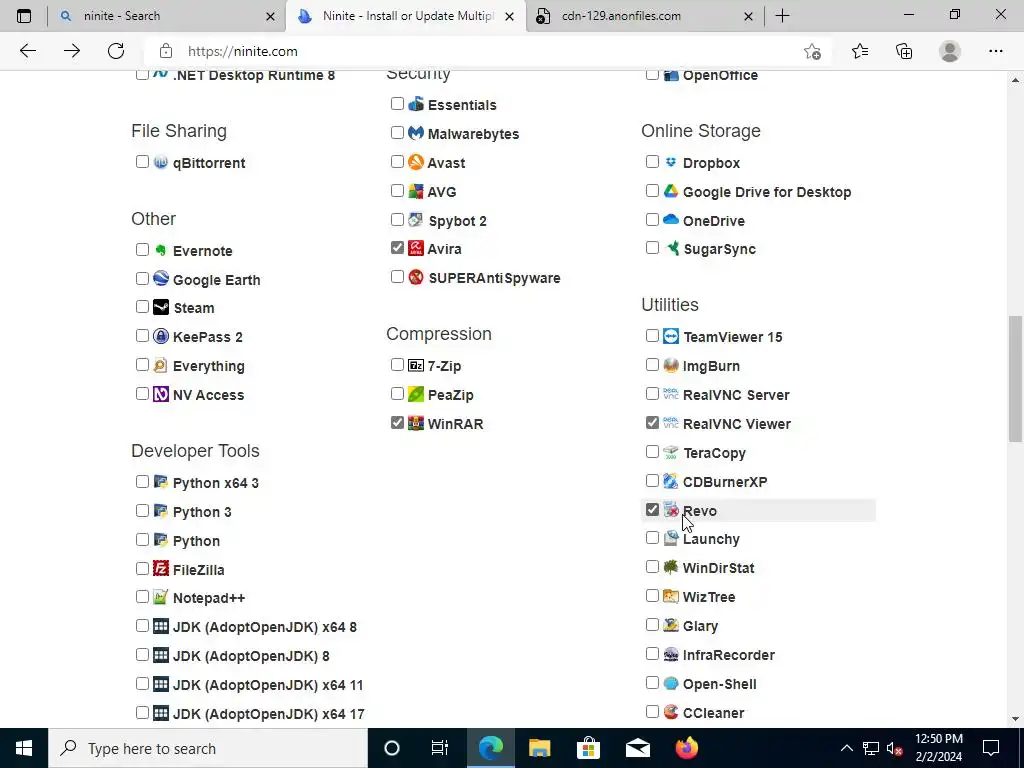Open the Mail app from taskbar
The height and width of the screenshot is (768, 1024).
coord(637,748)
